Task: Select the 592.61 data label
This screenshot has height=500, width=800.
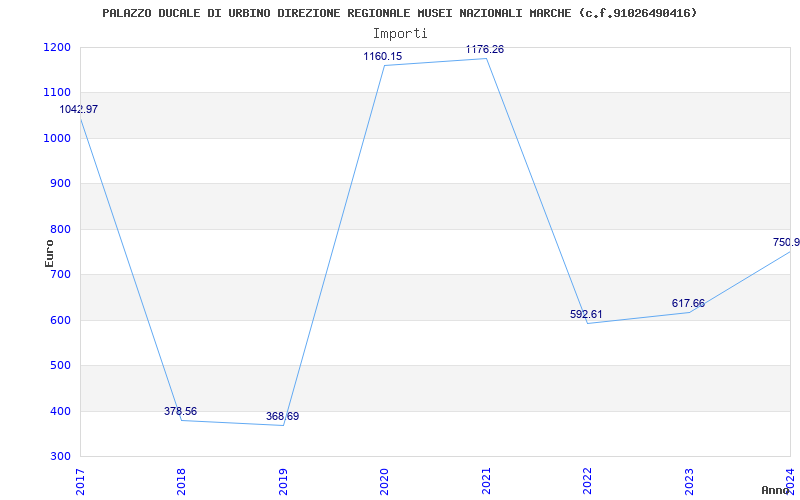Action: (586, 314)
